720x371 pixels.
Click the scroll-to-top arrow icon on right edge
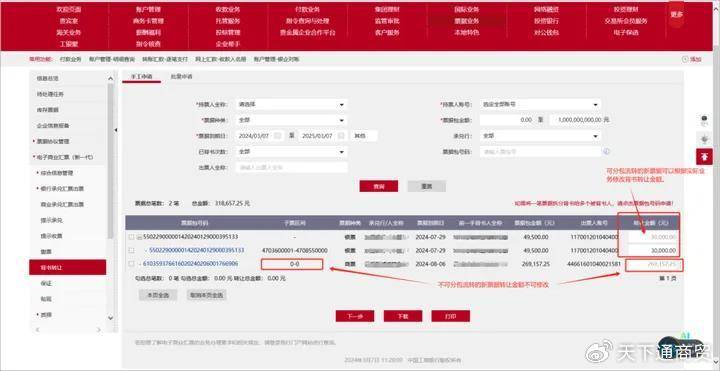704,157
